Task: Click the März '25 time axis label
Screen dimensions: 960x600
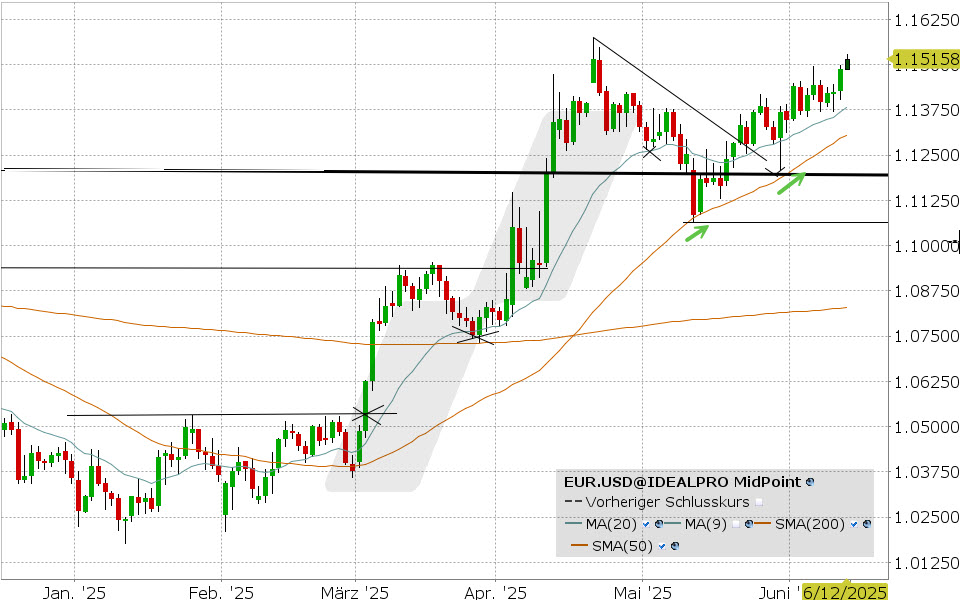Action: click(355, 592)
